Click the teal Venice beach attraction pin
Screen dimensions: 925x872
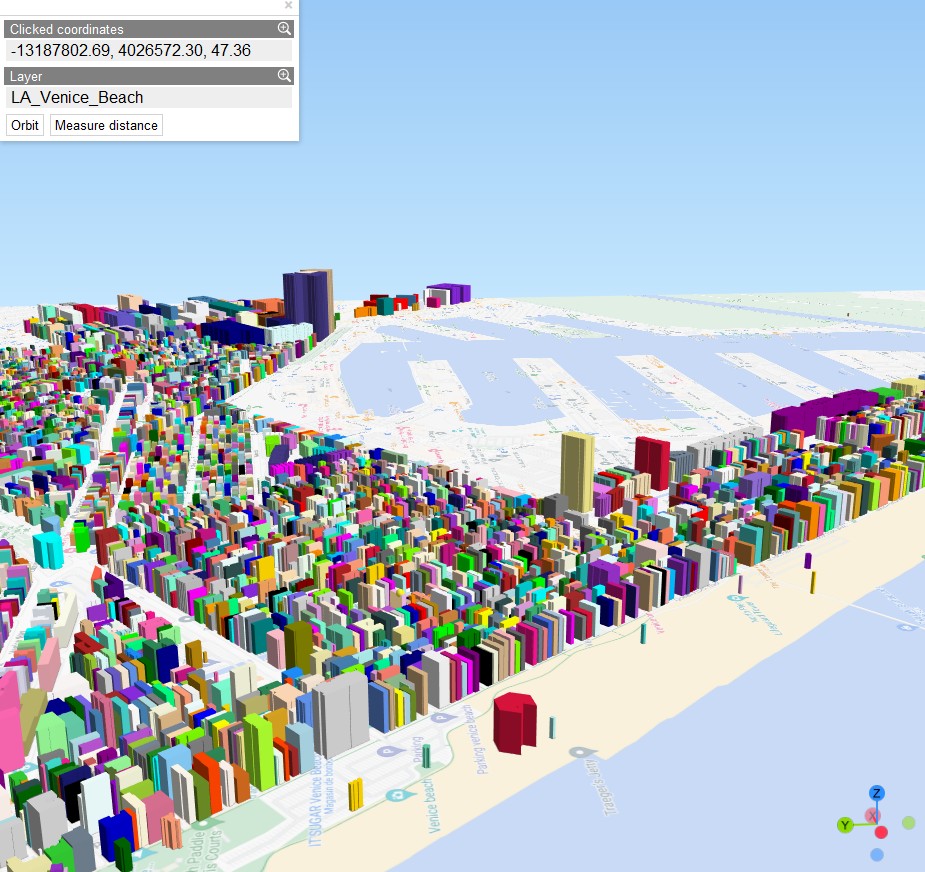[x=395, y=795]
